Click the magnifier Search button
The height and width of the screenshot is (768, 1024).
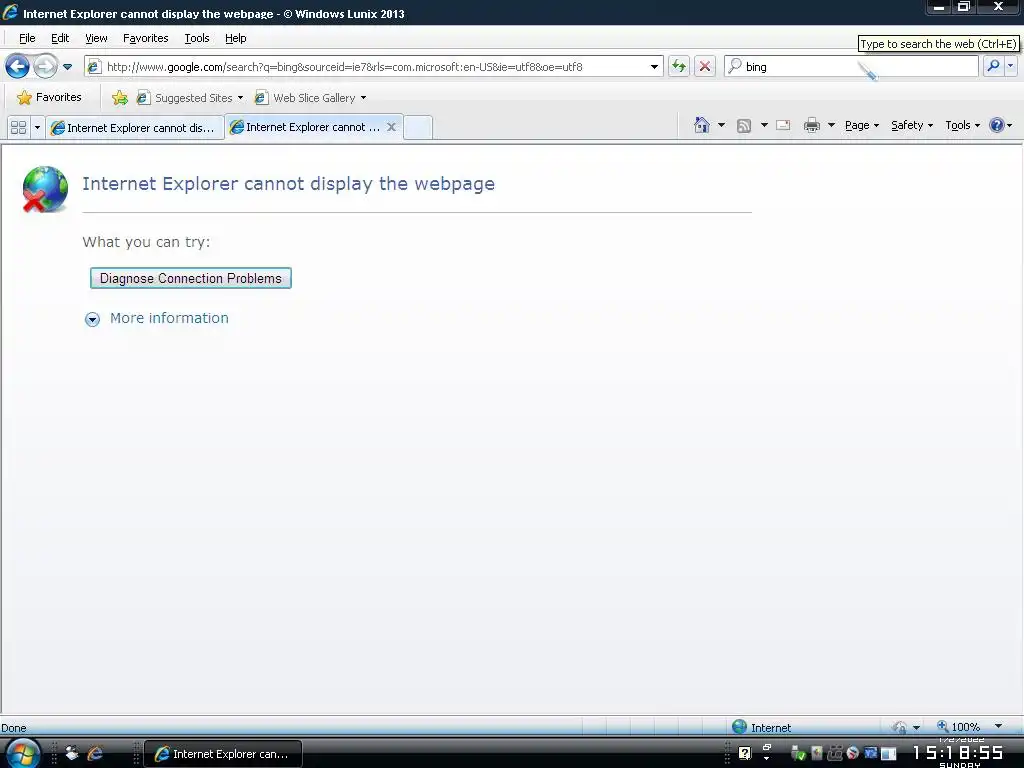tap(993, 66)
